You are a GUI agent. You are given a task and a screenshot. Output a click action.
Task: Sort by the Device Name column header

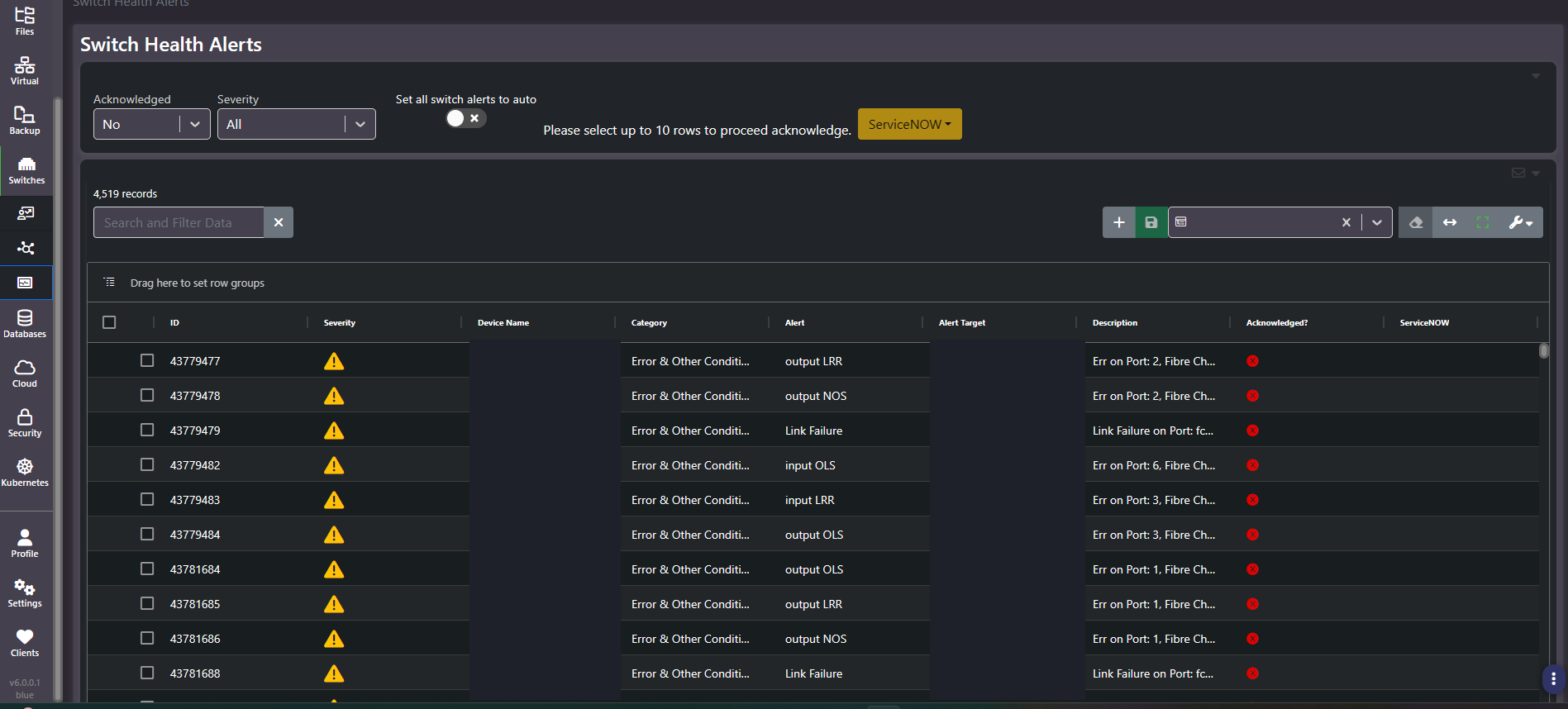point(503,323)
